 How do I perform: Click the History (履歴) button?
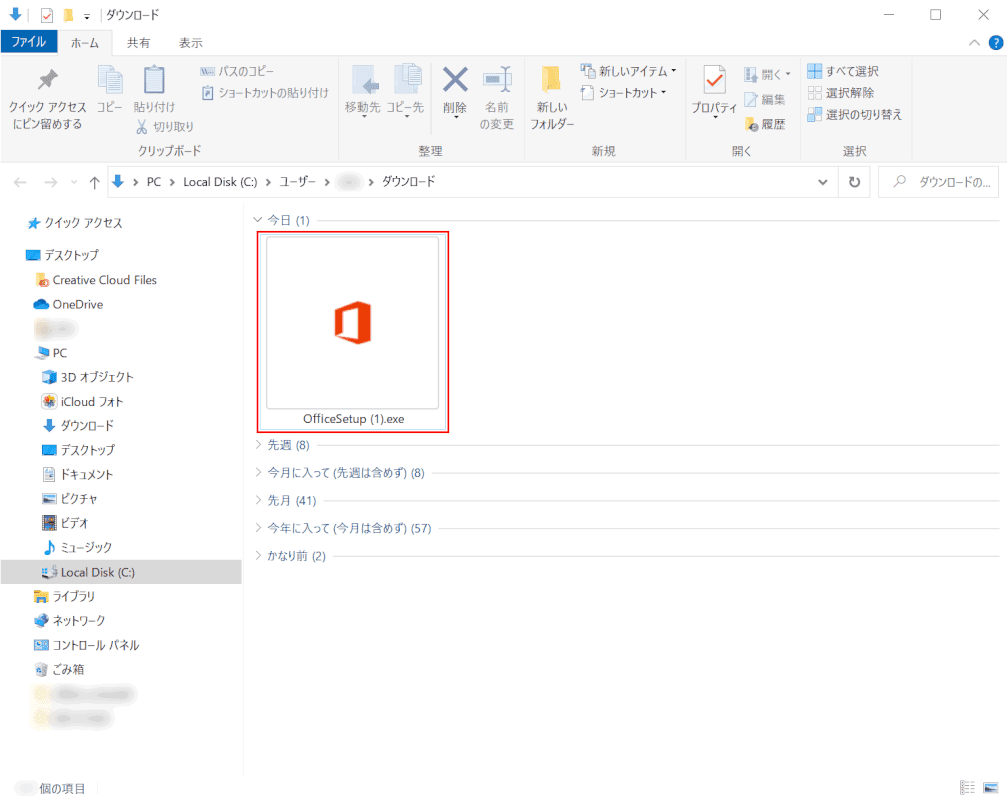764,124
